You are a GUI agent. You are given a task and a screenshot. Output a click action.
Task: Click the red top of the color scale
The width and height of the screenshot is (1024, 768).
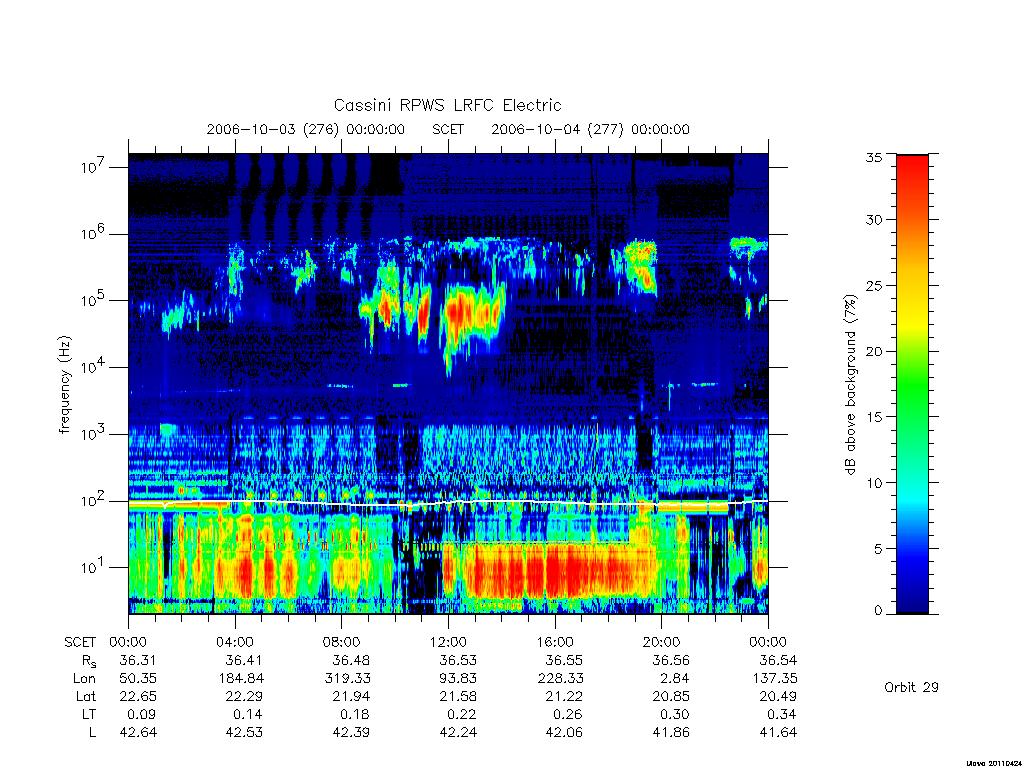[912, 173]
